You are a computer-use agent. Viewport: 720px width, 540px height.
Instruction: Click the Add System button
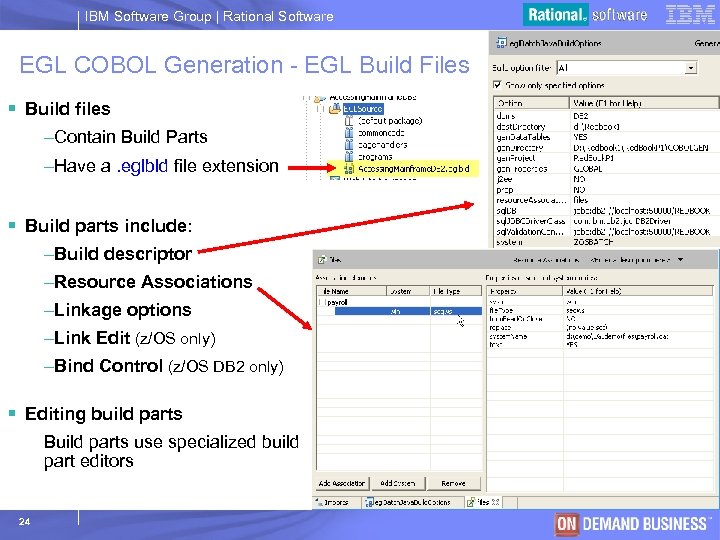point(398,483)
